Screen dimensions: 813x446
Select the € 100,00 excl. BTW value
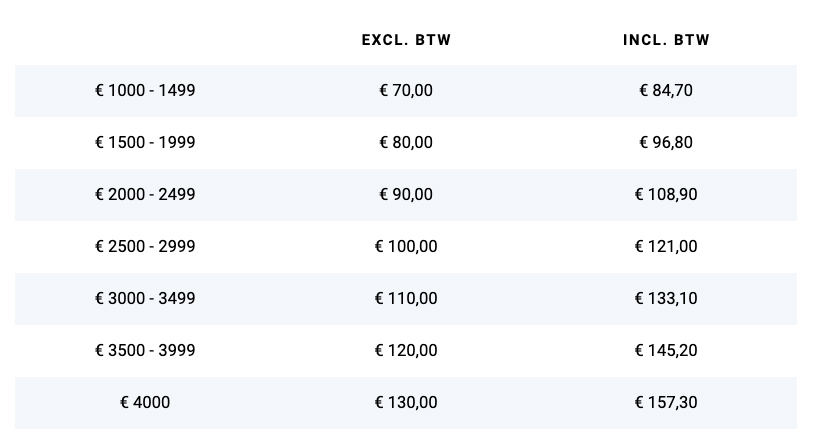406,246
